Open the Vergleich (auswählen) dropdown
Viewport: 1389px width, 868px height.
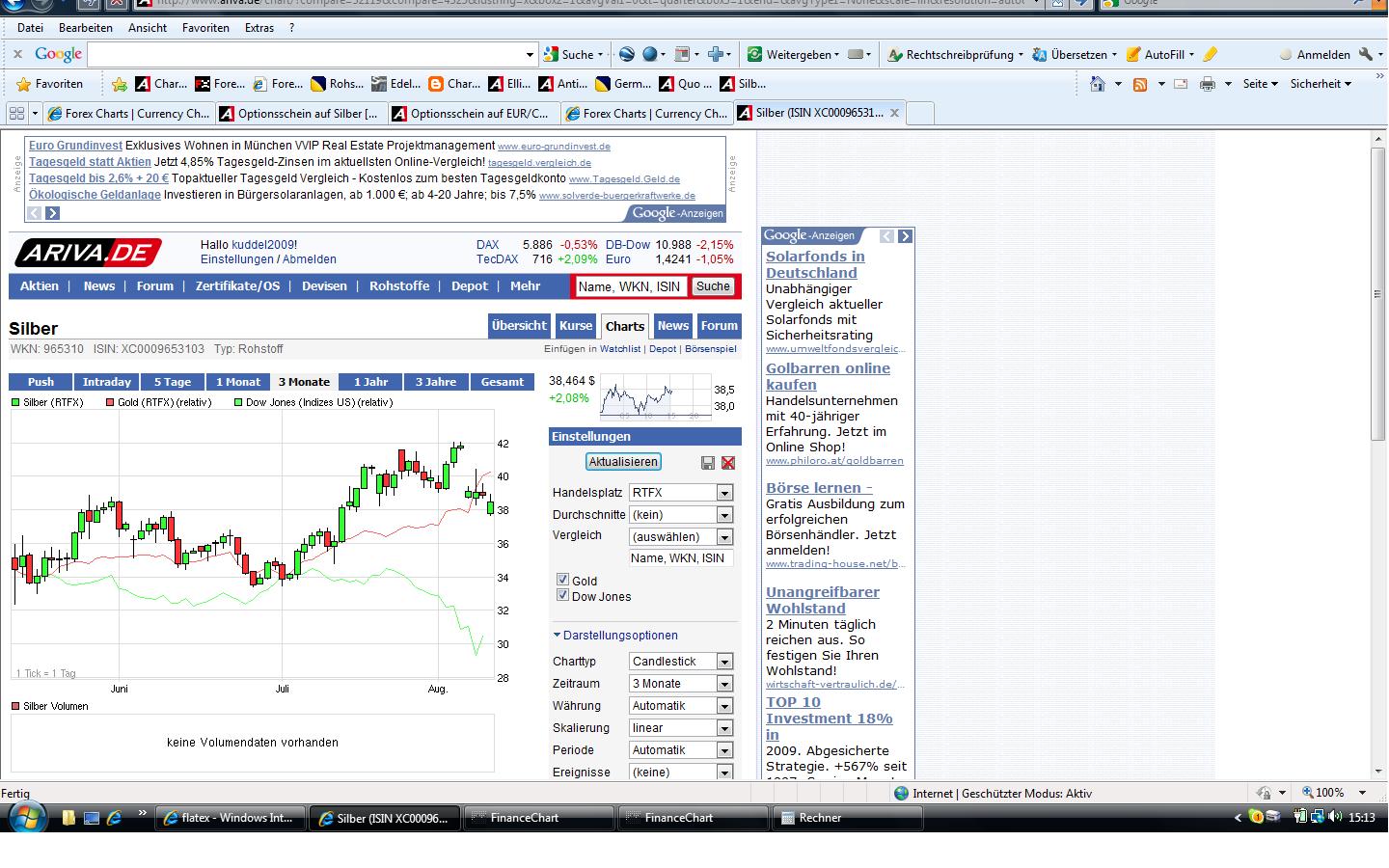pyautogui.click(x=681, y=537)
